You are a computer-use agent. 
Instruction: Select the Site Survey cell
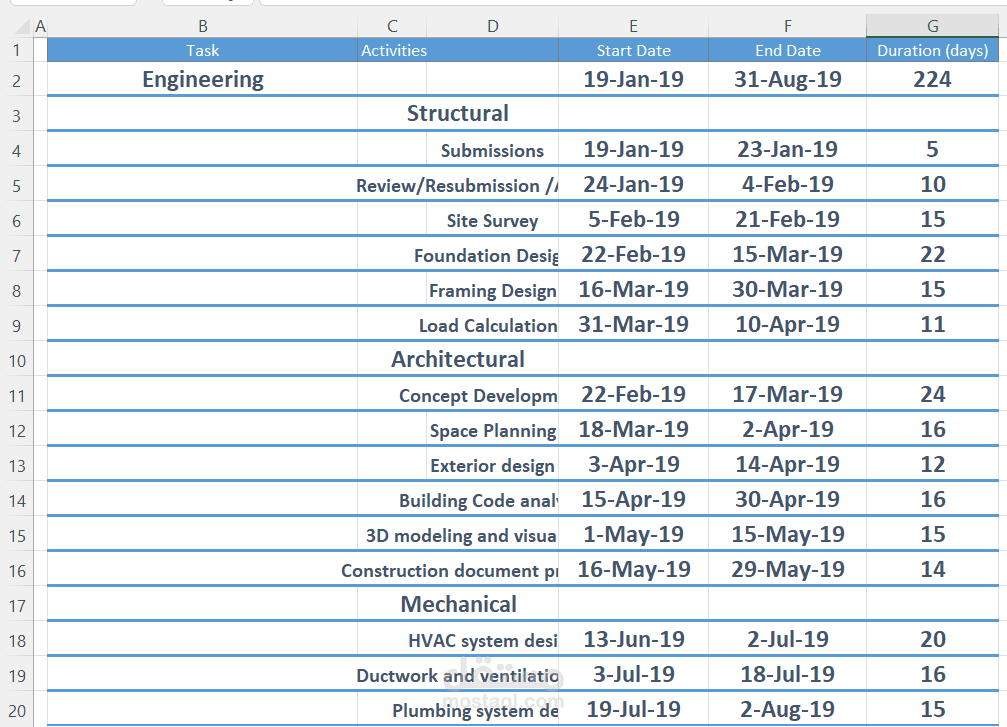click(493, 220)
